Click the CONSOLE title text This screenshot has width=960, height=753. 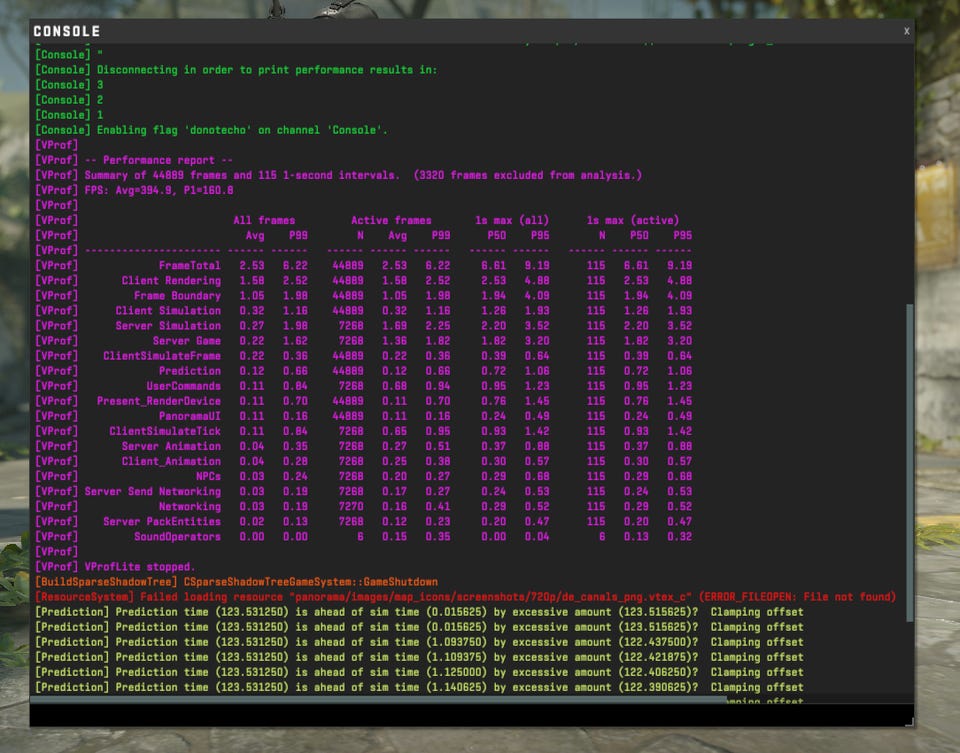tap(66, 31)
